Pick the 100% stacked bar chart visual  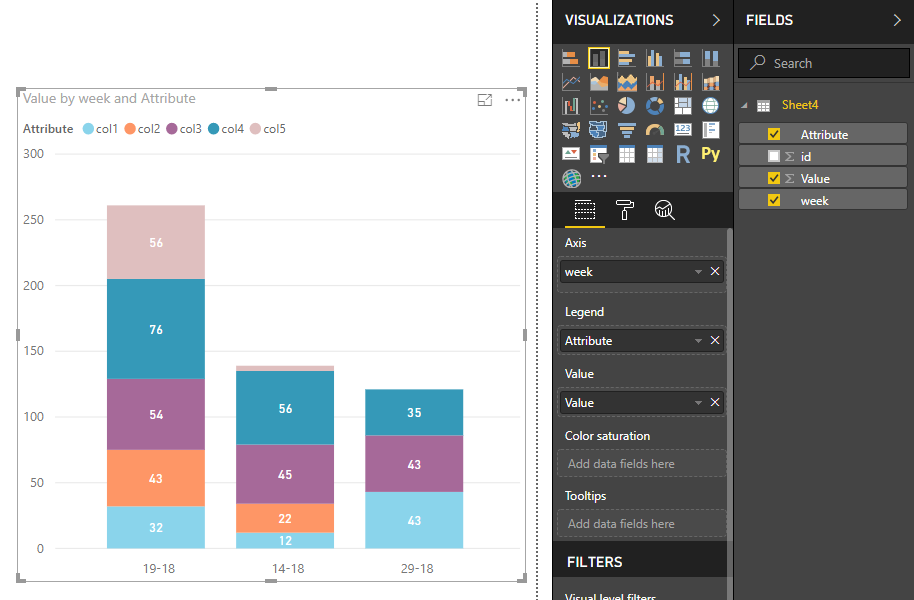pos(683,58)
